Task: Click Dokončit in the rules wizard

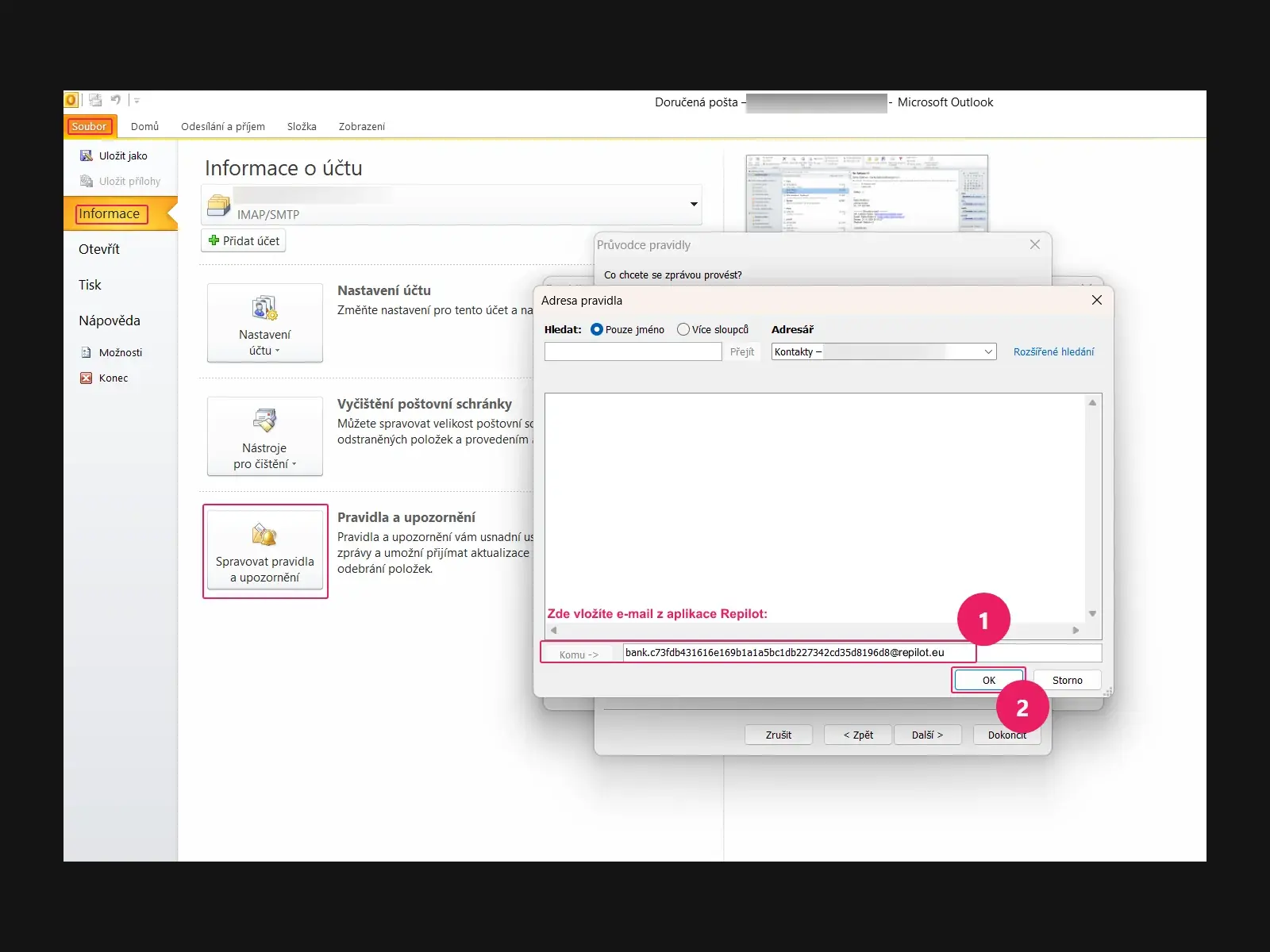Action: [x=1007, y=735]
